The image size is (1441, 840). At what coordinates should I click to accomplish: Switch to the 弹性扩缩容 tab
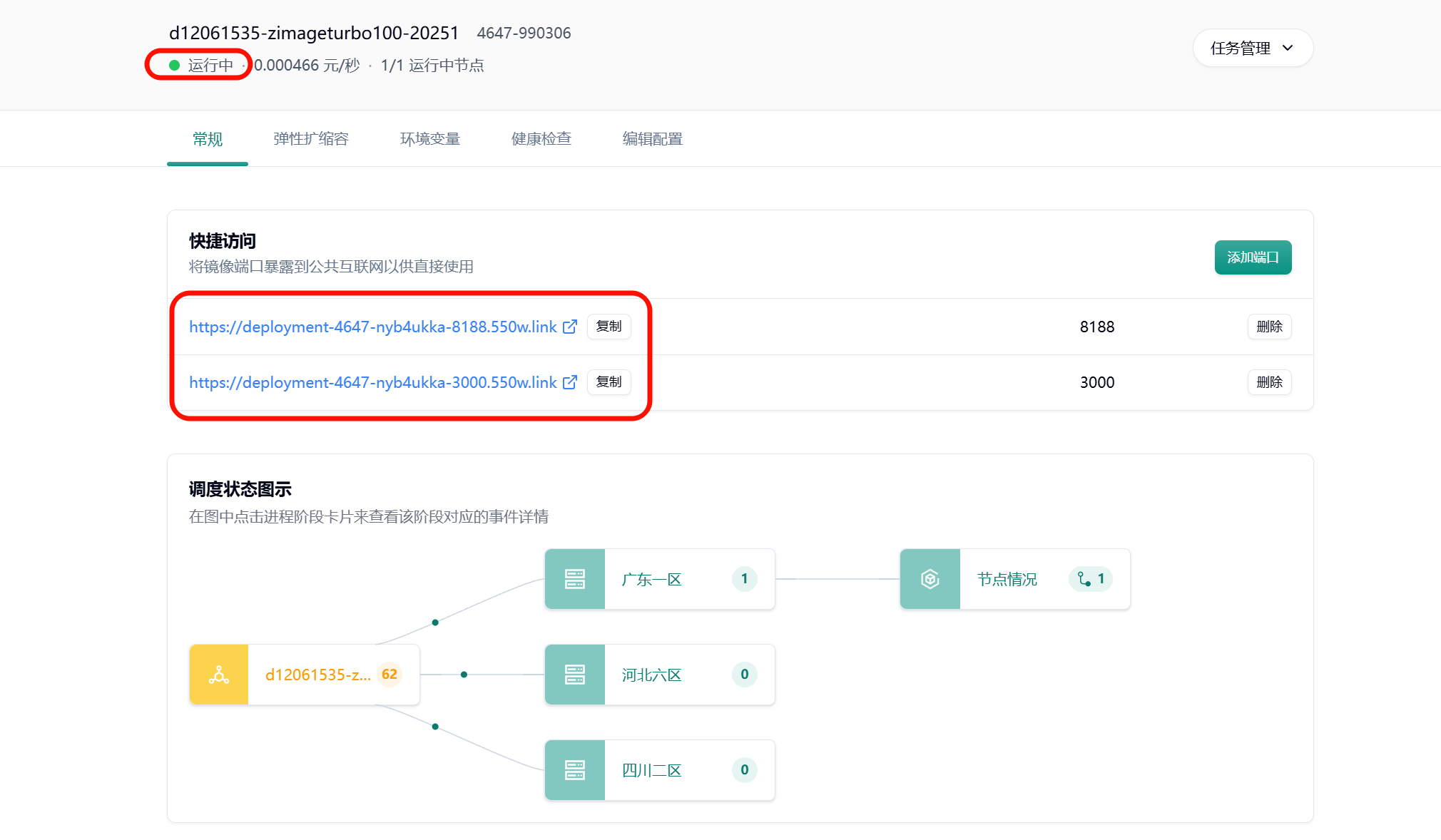[x=311, y=139]
